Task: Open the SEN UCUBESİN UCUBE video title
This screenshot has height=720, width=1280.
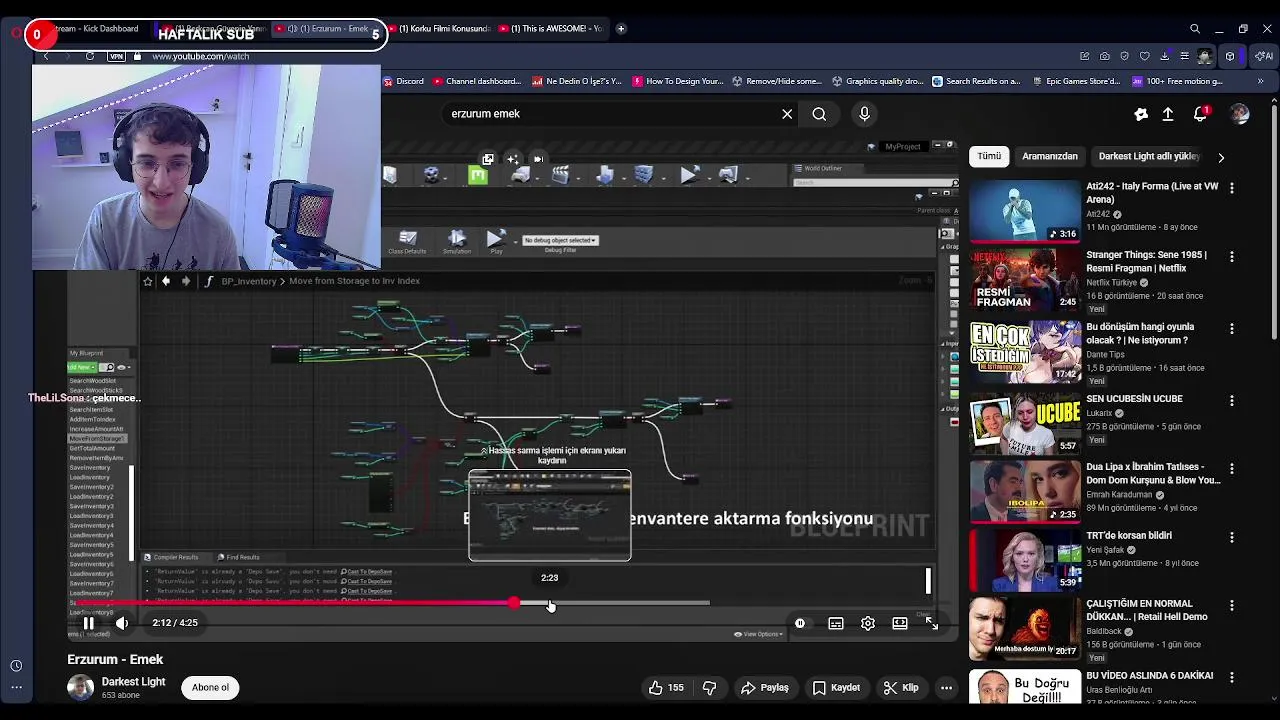Action: [1134, 399]
